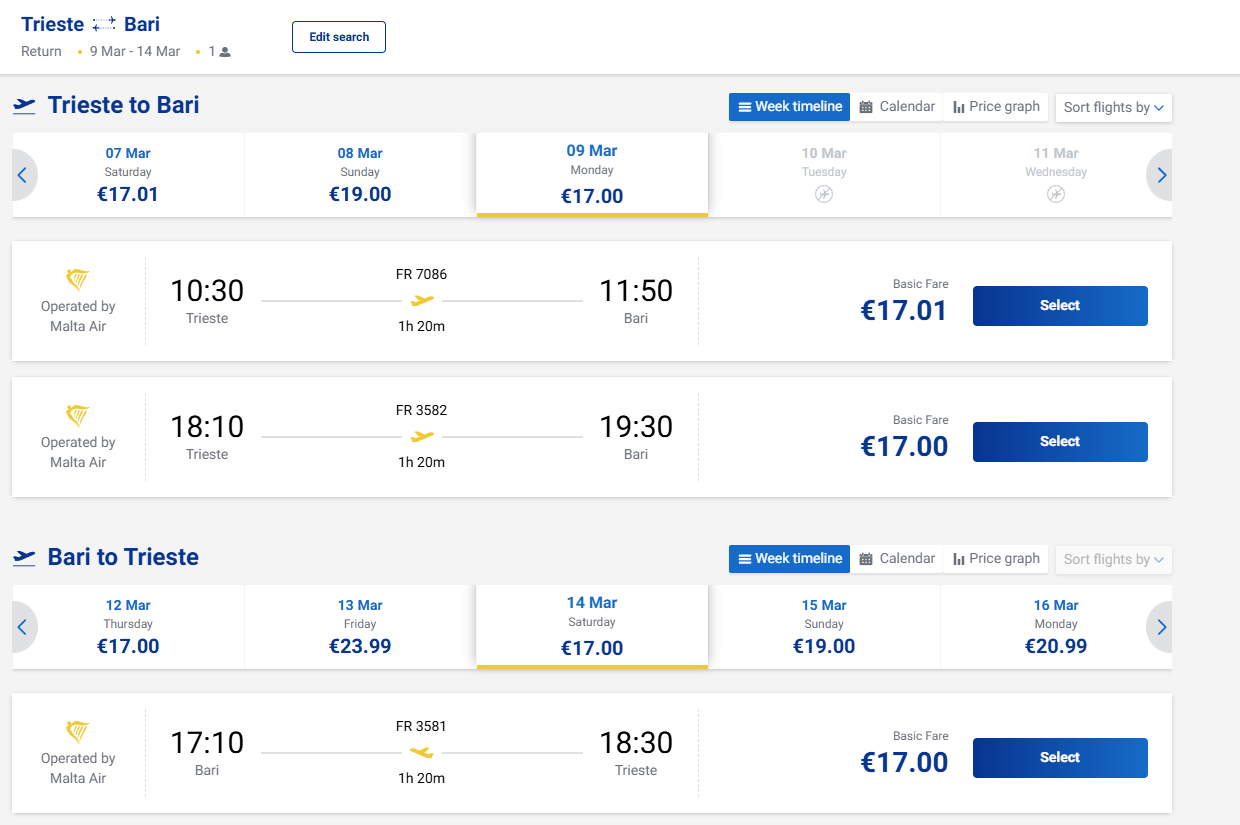Open Sort flights by dropdown for outbound

1113,107
